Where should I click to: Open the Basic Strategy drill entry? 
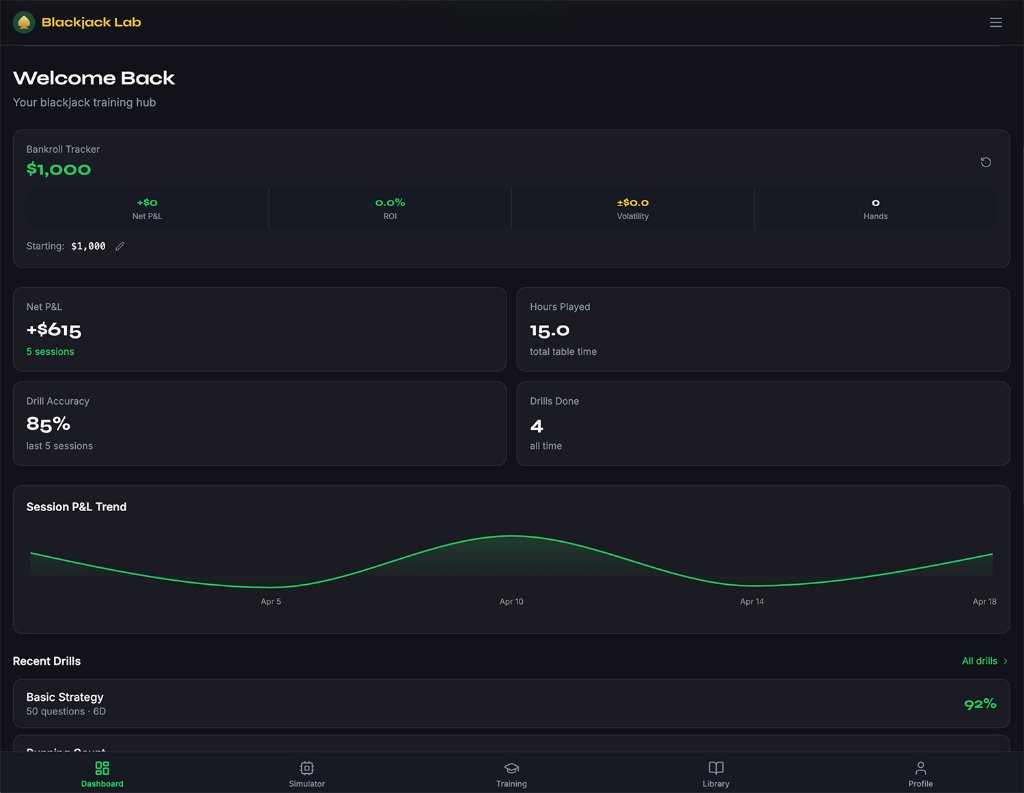click(512, 703)
